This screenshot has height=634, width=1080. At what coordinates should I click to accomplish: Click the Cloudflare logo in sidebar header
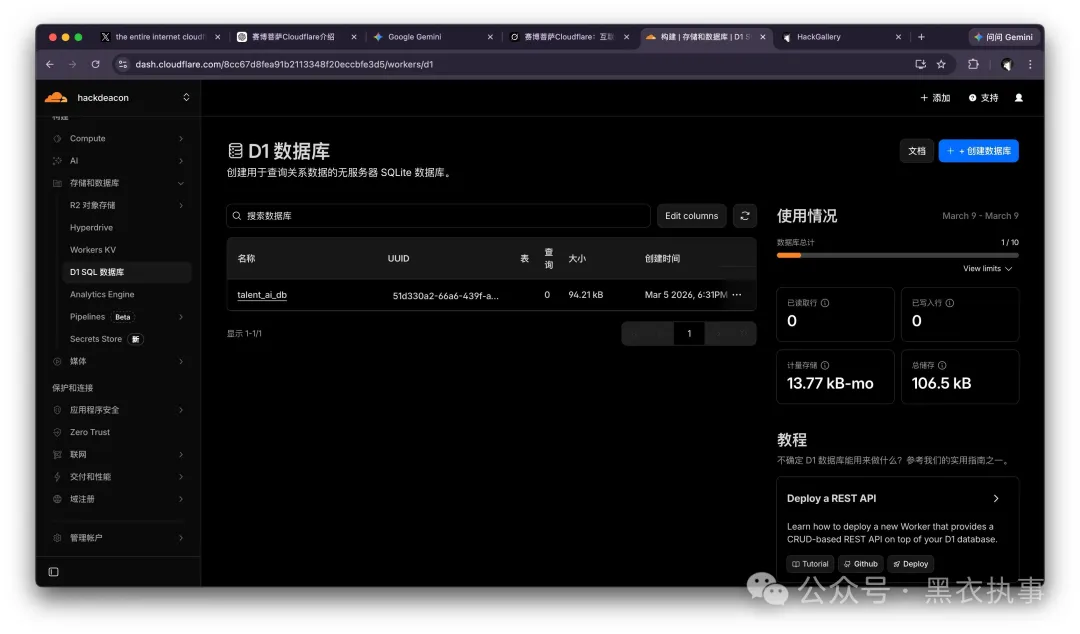[56, 98]
